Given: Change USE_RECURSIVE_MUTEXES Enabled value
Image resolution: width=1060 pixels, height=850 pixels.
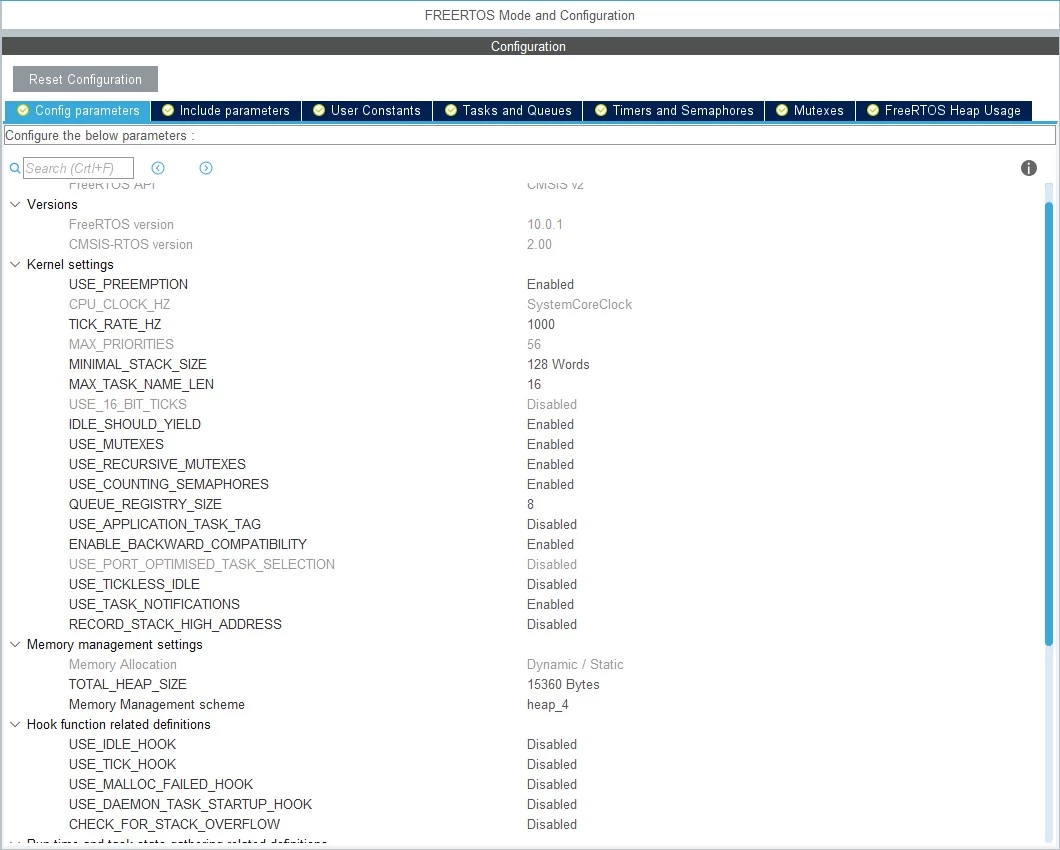Looking at the screenshot, I should pyautogui.click(x=550, y=465).
